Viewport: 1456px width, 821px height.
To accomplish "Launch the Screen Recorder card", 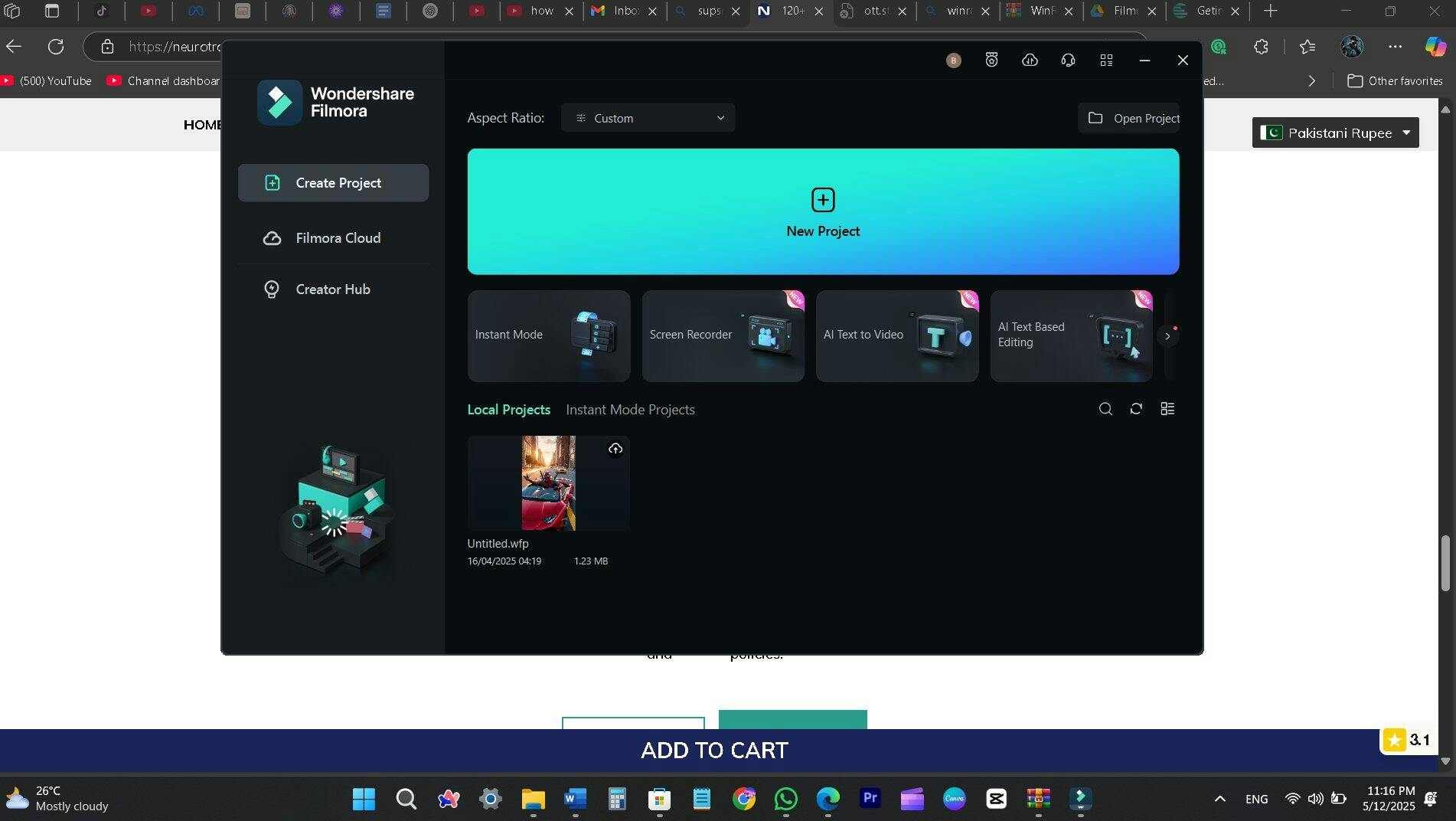I will coord(723,335).
